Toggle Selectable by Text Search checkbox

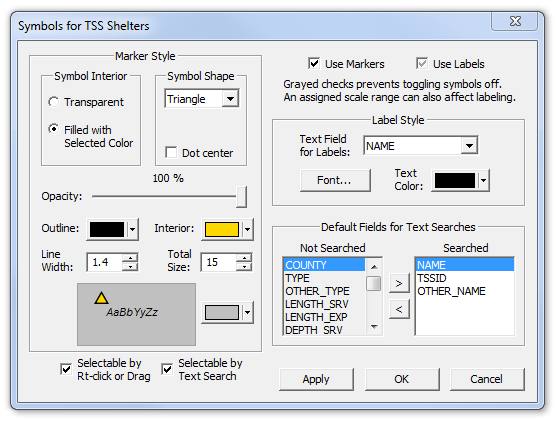point(167,369)
